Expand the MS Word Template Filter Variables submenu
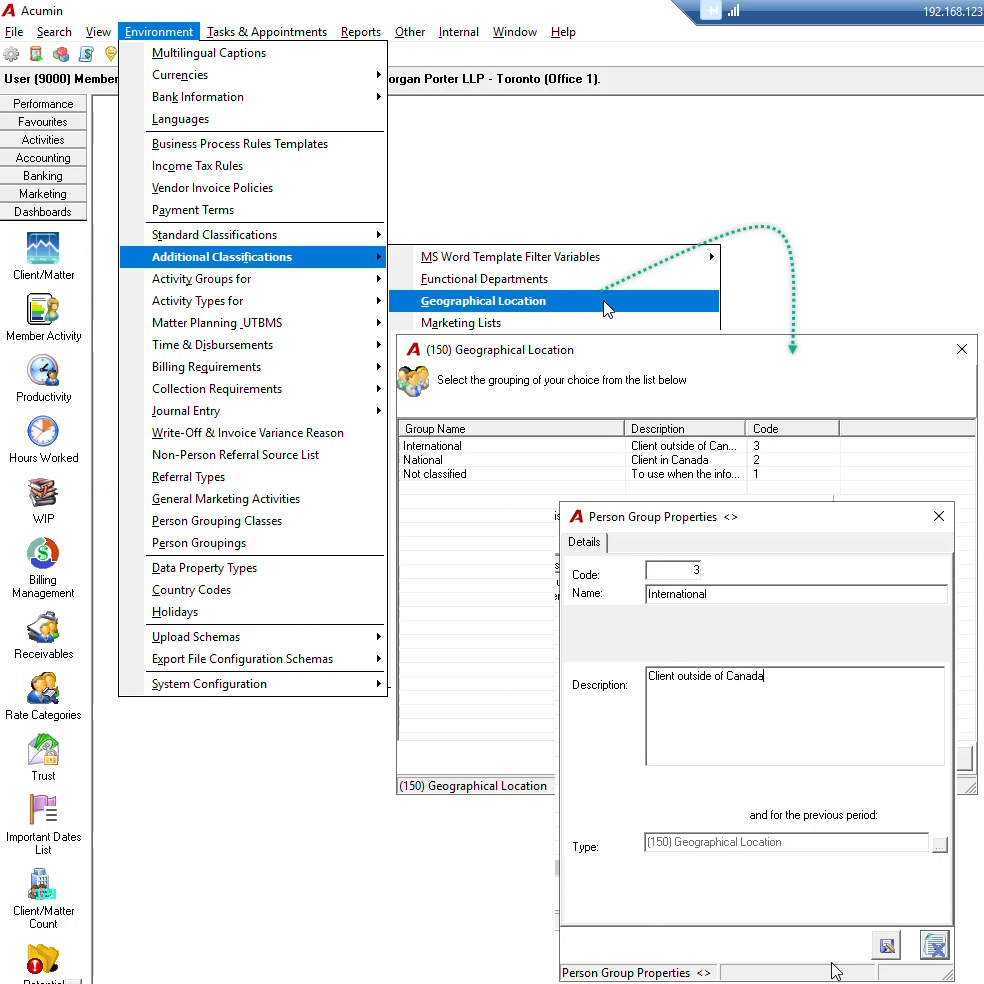Image resolution: width=984 pixels, height=984 pixels. click(554, 257)
